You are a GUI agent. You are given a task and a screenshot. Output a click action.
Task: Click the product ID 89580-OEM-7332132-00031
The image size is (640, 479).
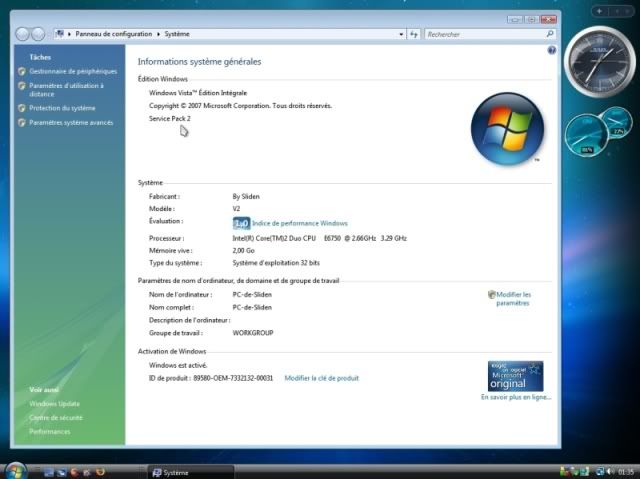233,378
